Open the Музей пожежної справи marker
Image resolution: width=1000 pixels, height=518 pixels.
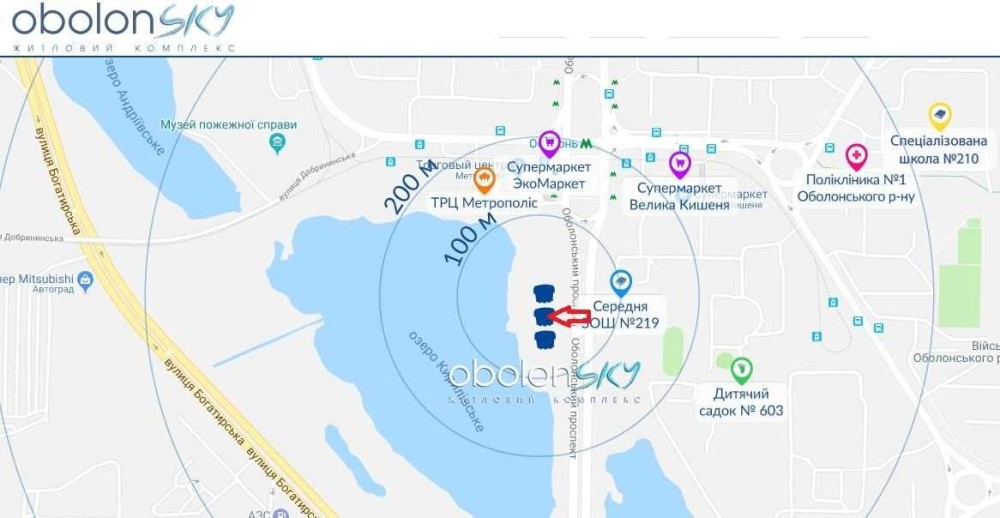[x=277, y=143]
